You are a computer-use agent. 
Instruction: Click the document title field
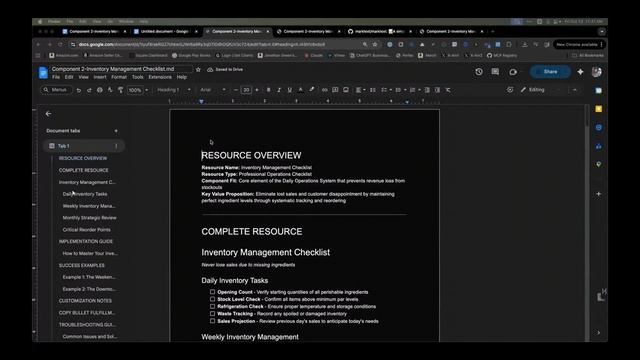click(121, 69)
